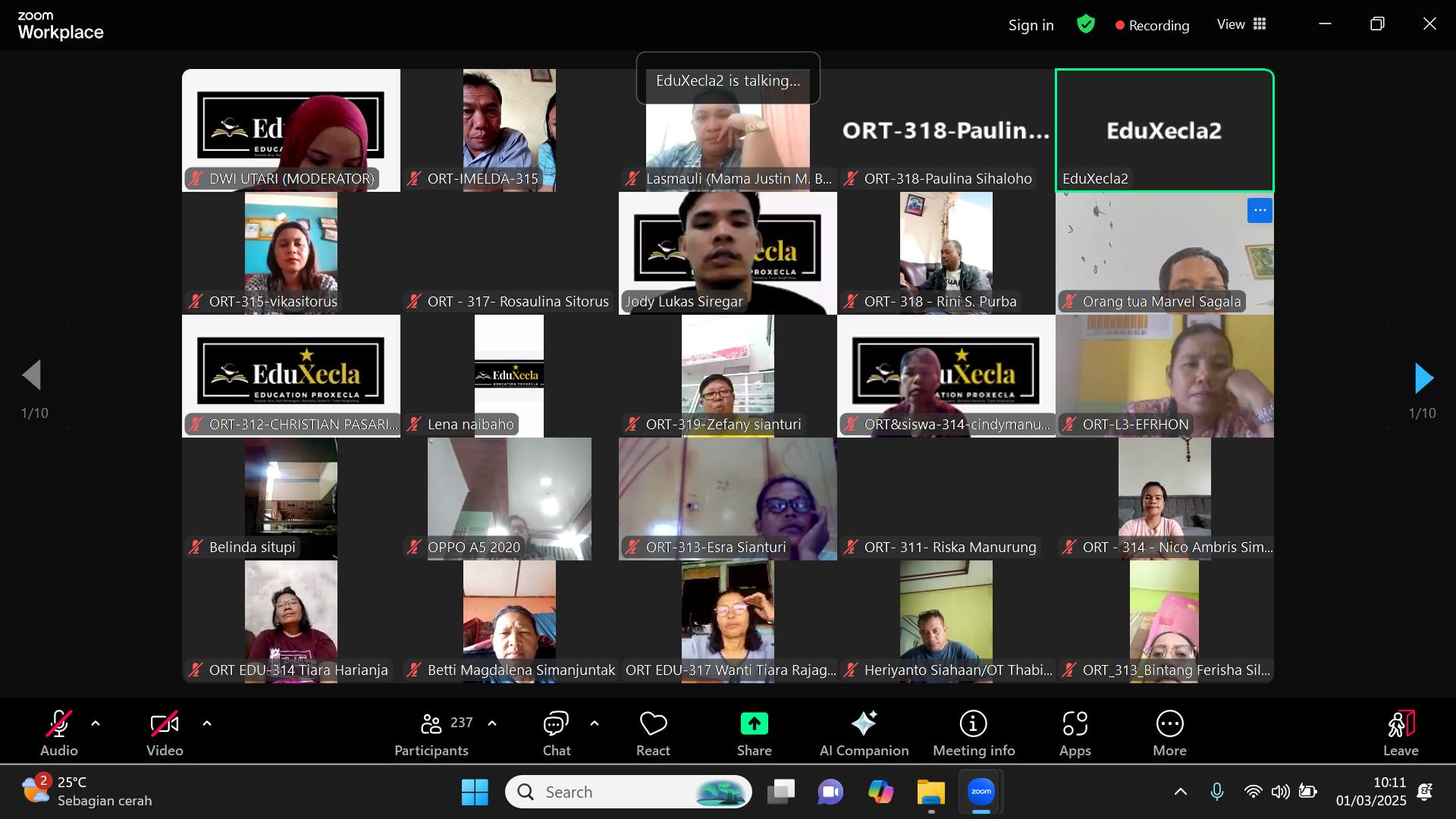The width and height of the screenshot is (1456, 819).
Task: Click the ORT-319-Zefany sianturi label
Action: tap(723, 425)
